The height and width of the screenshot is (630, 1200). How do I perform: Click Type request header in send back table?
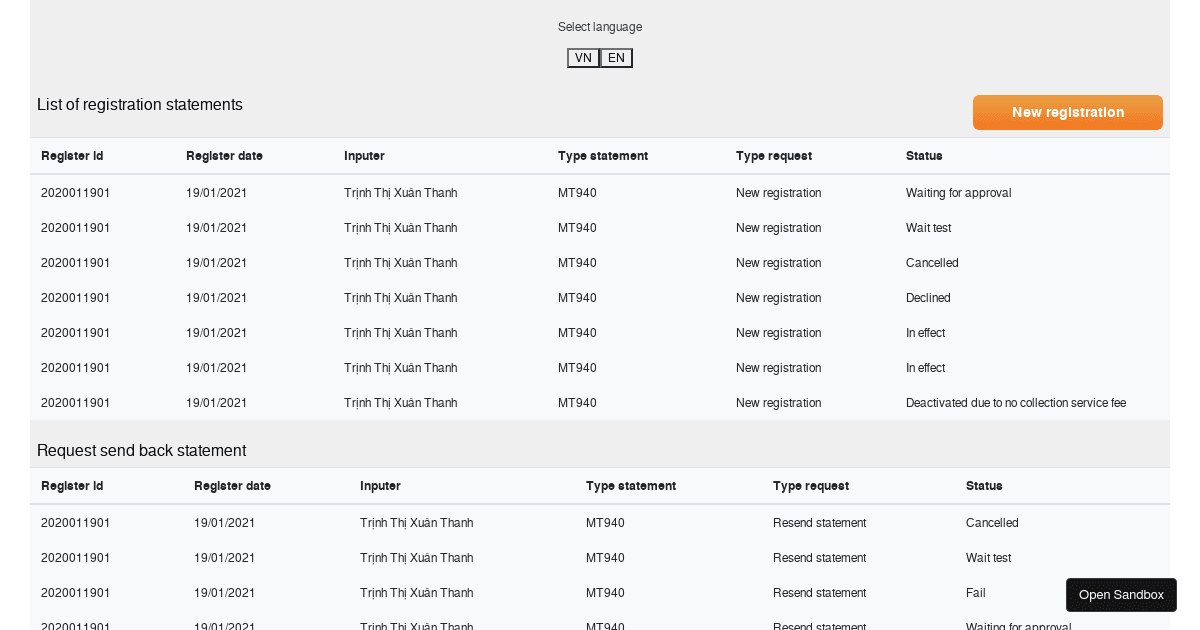pos(811,486)
